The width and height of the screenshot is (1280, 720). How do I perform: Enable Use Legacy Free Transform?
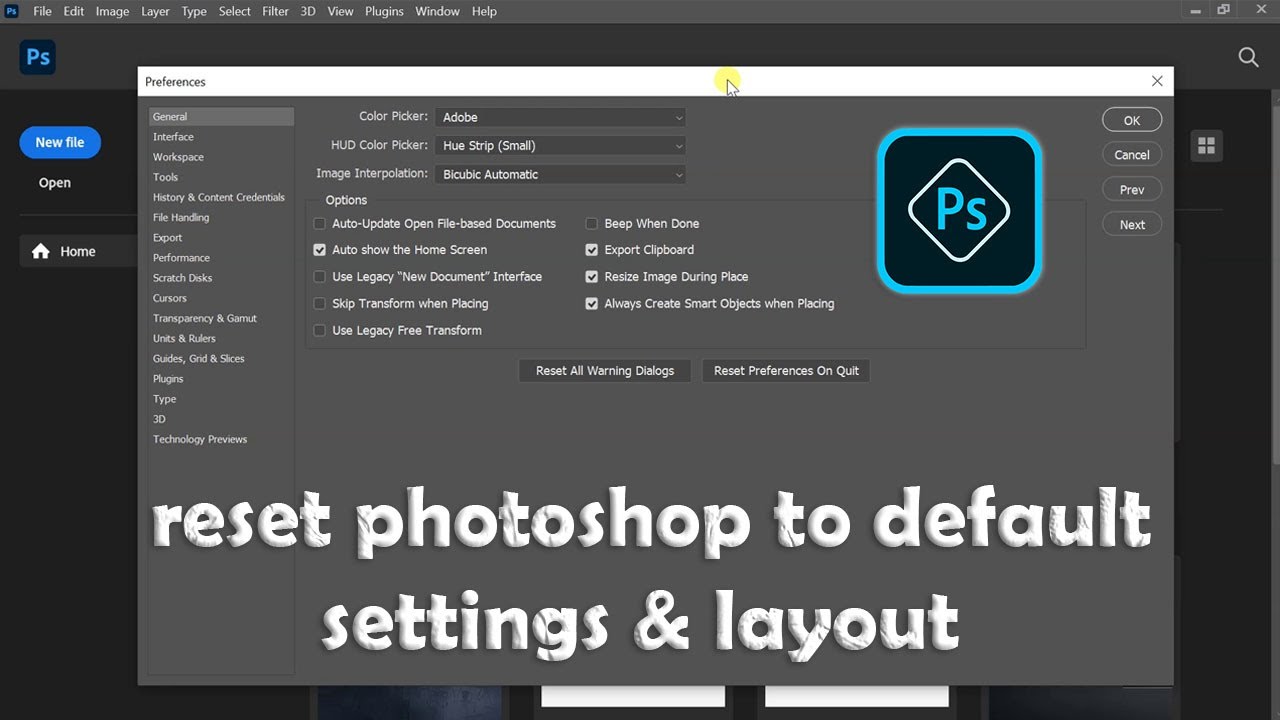pyautogui.click(x=320, y=331)
